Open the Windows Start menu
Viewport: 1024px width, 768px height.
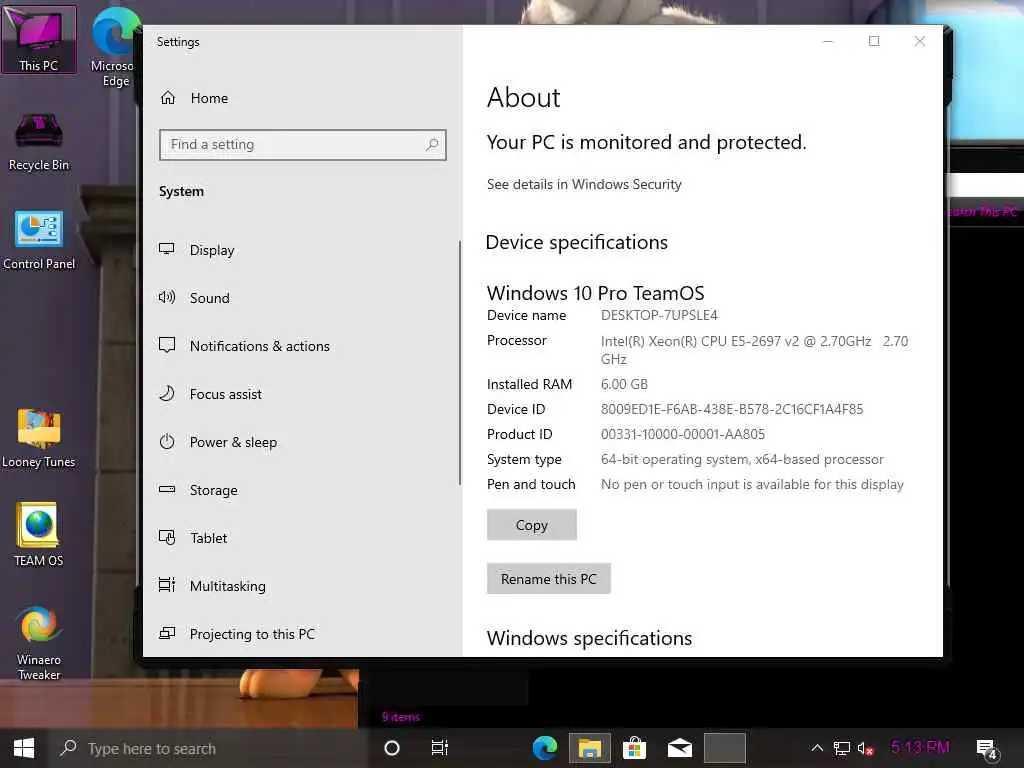click(24, 748)
